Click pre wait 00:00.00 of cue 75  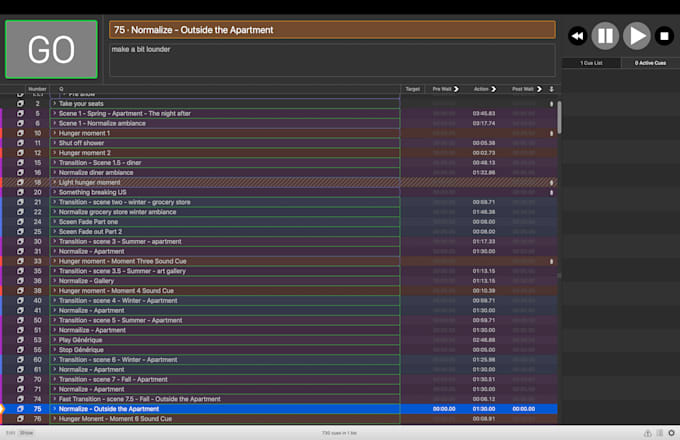(444, 409)
